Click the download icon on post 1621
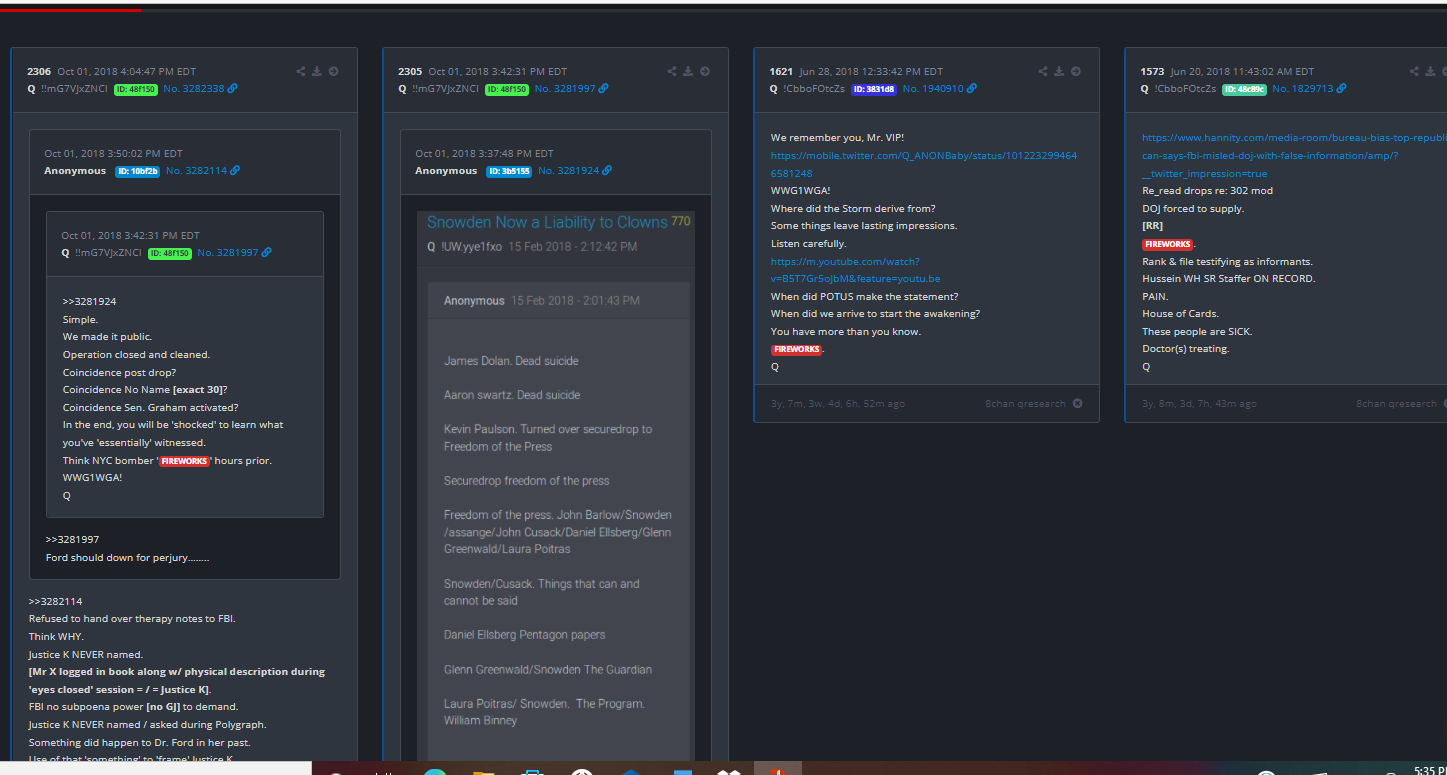The height and width of the screenshot is (775, 1447). [1059, 71]
